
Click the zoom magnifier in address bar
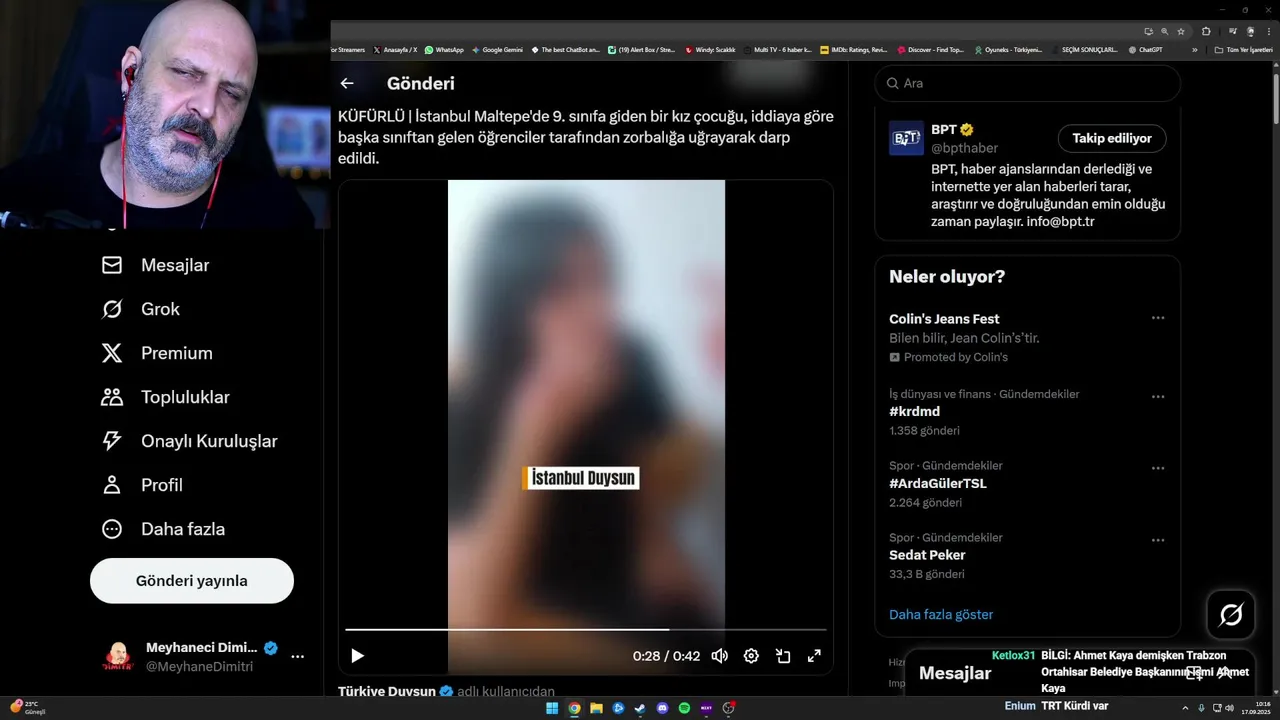(1165, 31)
